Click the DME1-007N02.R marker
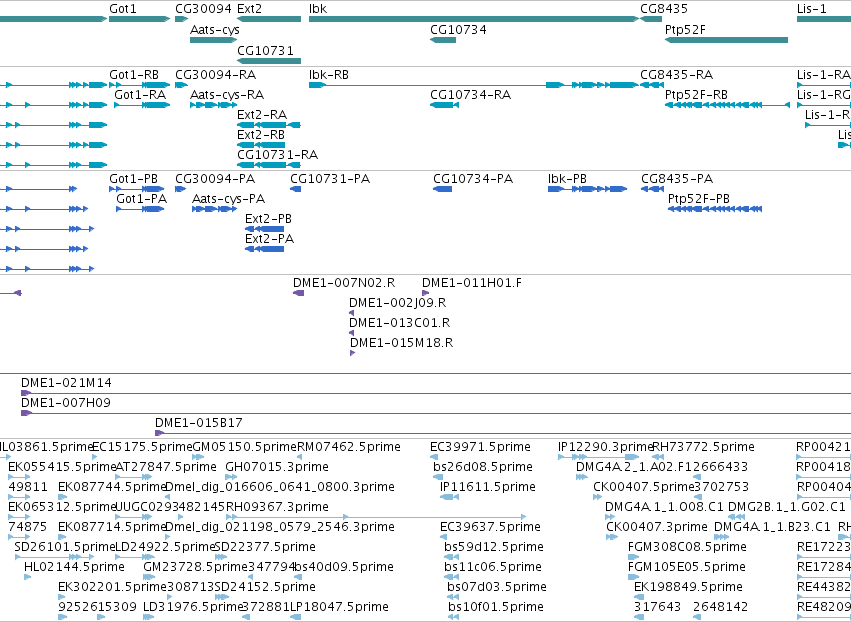The height and width of the screenshot is (622, 851). tap(299, 293)
